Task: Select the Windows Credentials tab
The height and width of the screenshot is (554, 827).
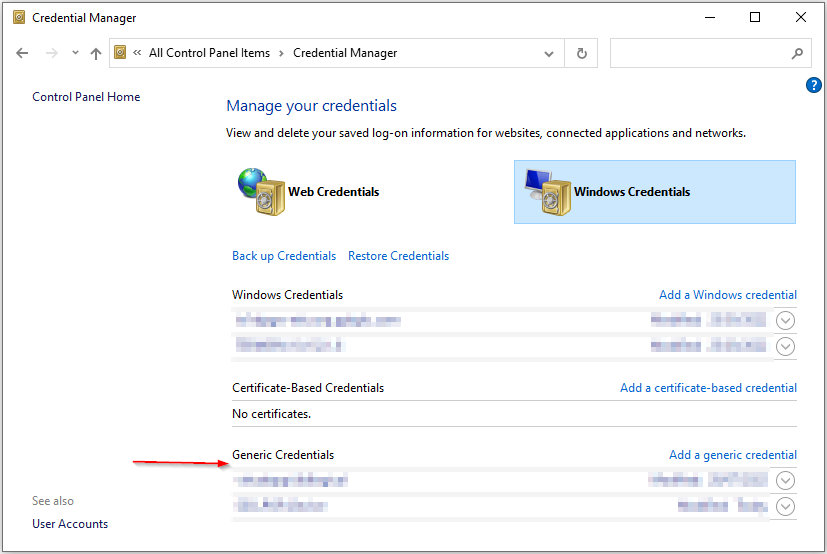Action: click(x=655, y=192)
